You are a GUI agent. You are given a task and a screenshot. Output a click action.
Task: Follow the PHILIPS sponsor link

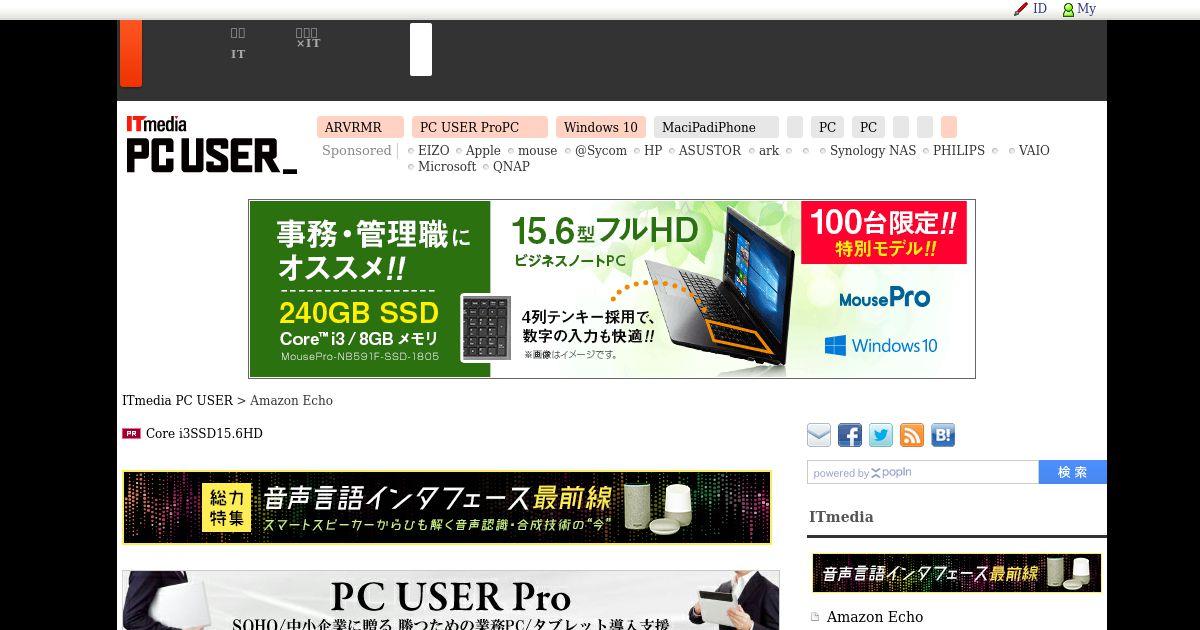pyautogui.click(x=959, y=151)
